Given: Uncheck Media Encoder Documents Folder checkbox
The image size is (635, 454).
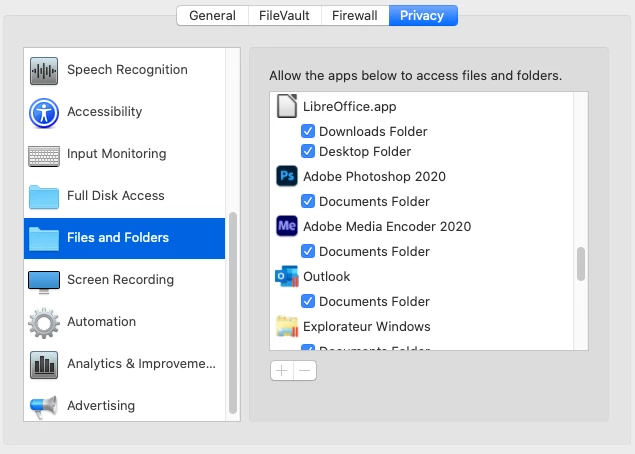Looking at the screenshot, I should [308, 251].
